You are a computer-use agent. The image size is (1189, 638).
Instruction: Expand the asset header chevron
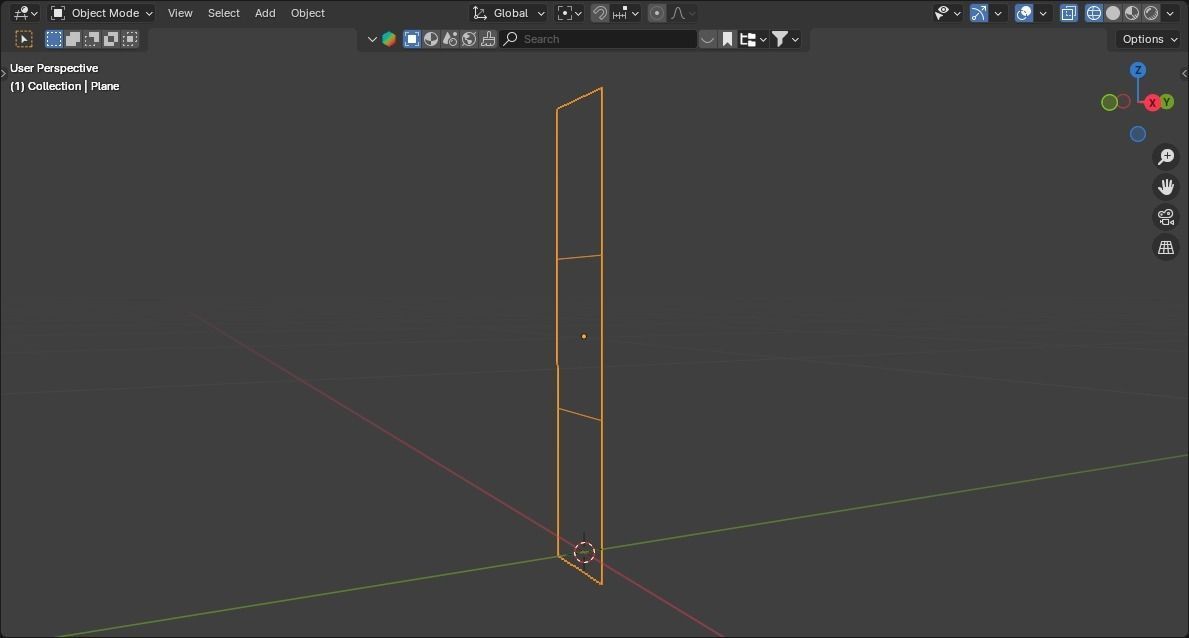tap(372, 39)
